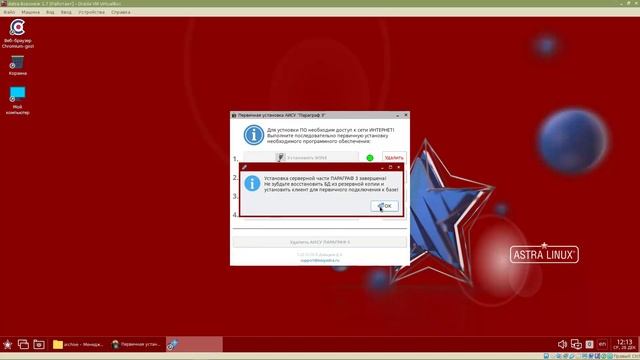Screen dimensions: 640x360
Task: Switch to the archive file manager taskbar item
Action: click(78, 344)
